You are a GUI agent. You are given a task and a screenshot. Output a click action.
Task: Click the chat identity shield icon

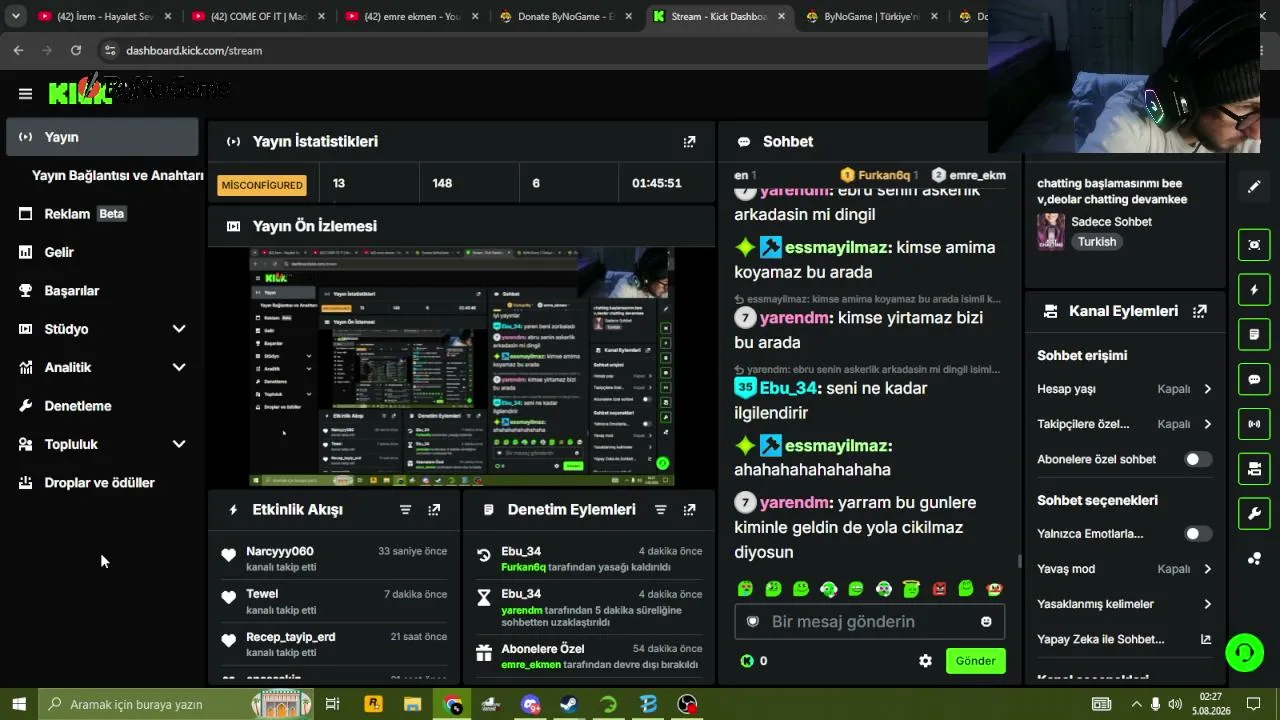[x=753, y=622]
